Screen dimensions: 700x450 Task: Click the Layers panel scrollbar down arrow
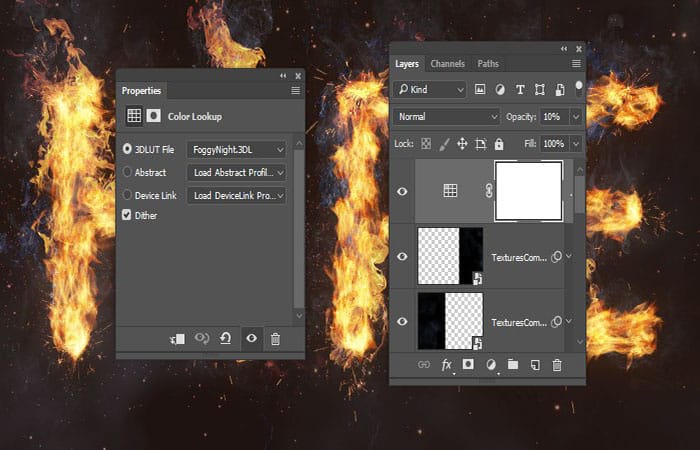tap(580, 342)
